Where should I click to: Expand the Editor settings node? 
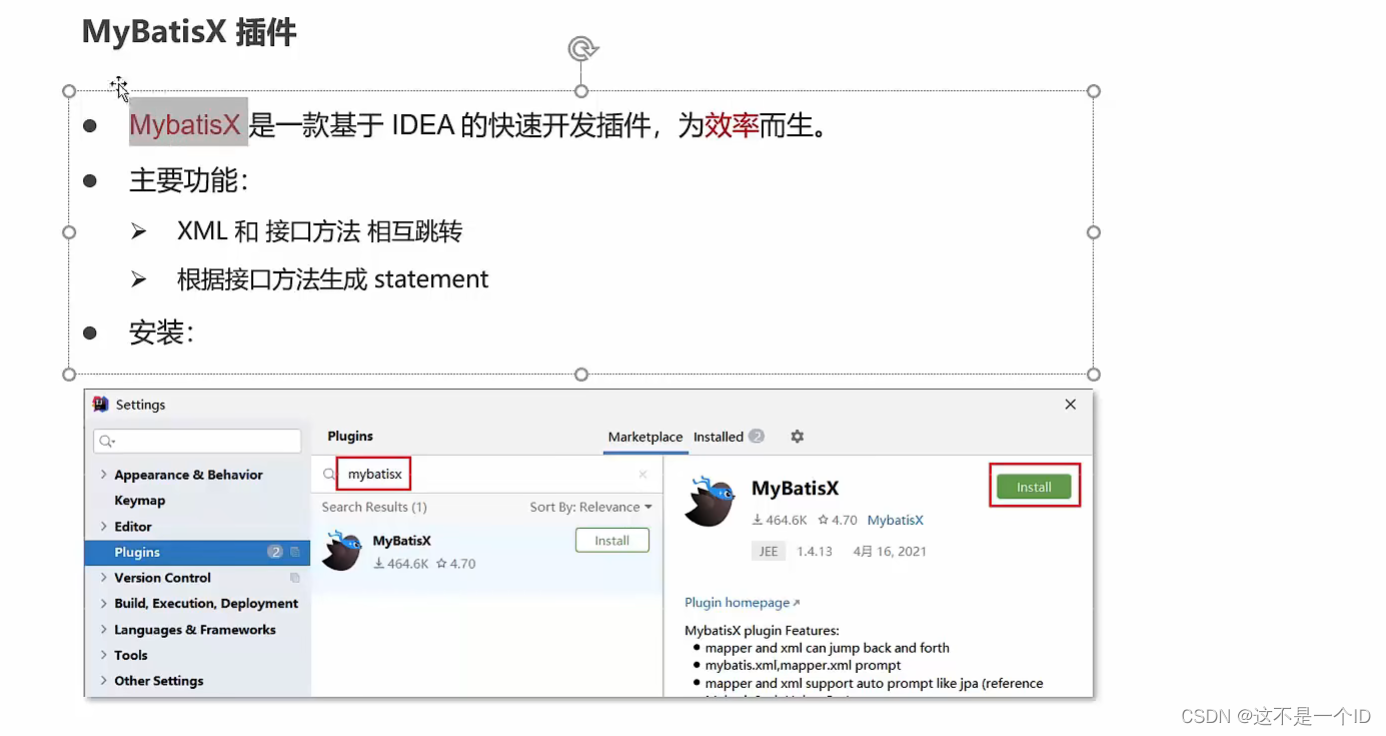pyautogui.click(x=104, y=527)
